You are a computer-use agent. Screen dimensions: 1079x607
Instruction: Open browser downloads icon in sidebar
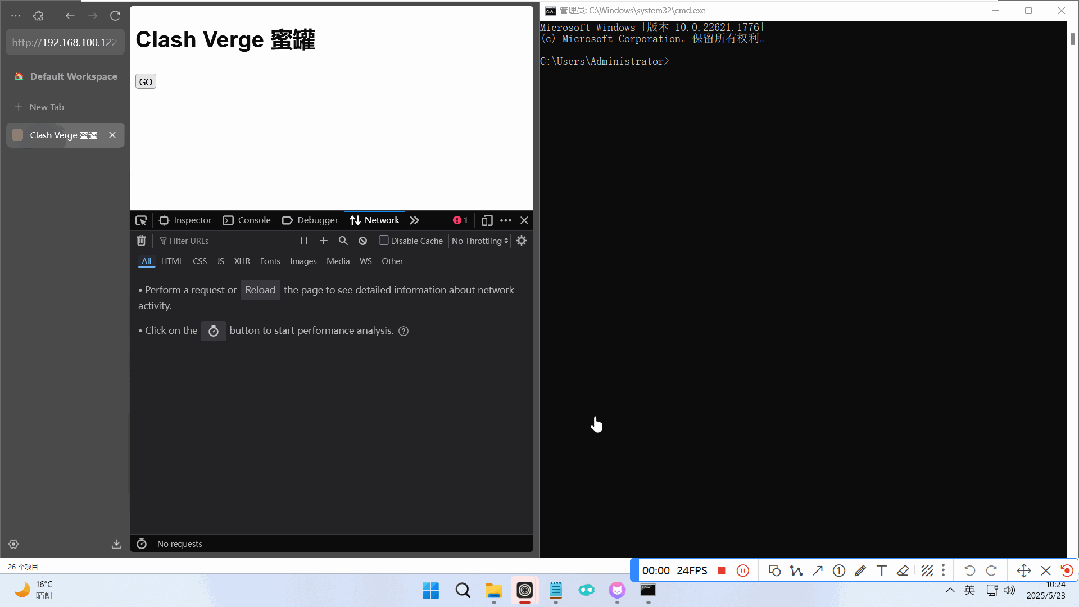coord(116,544)
